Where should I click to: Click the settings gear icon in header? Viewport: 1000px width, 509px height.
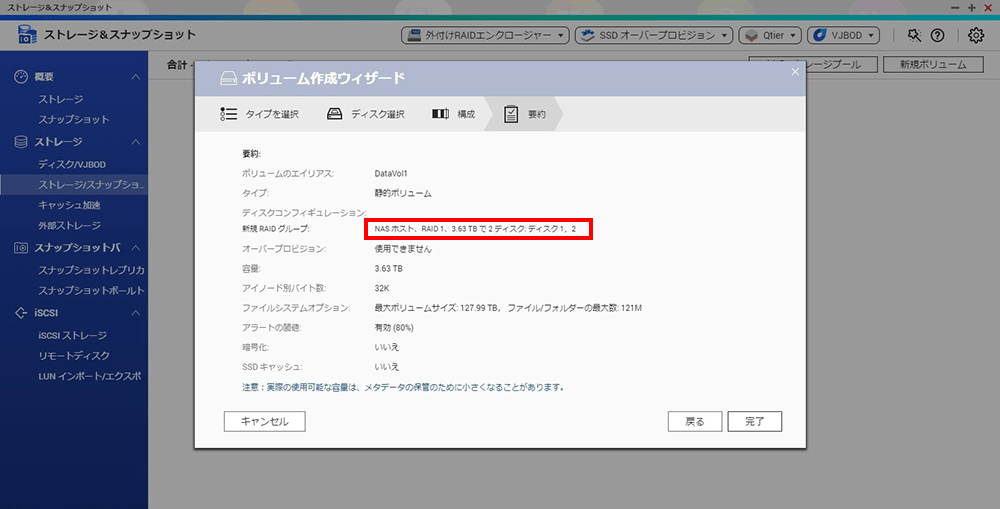coord(976,35)
